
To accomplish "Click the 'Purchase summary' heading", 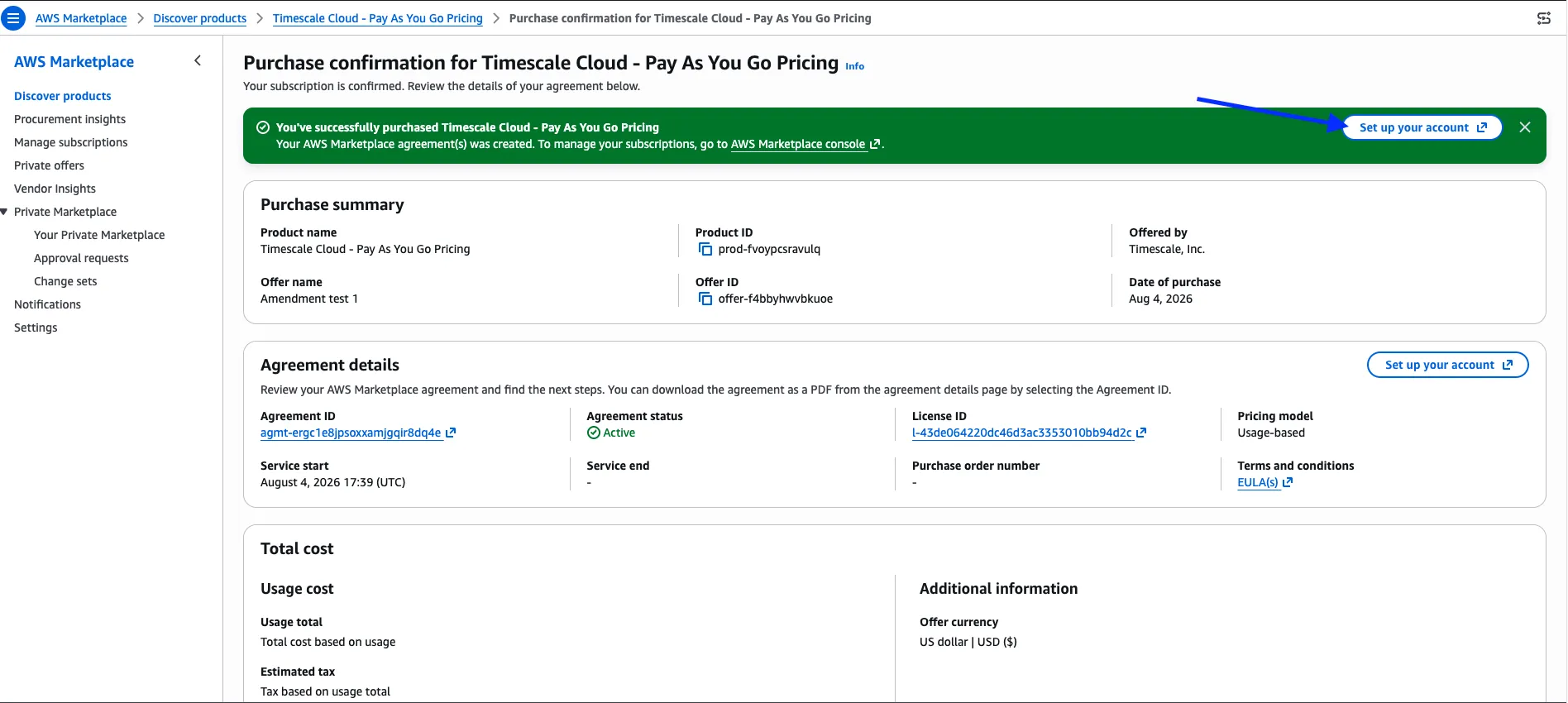I will (332, 205).
